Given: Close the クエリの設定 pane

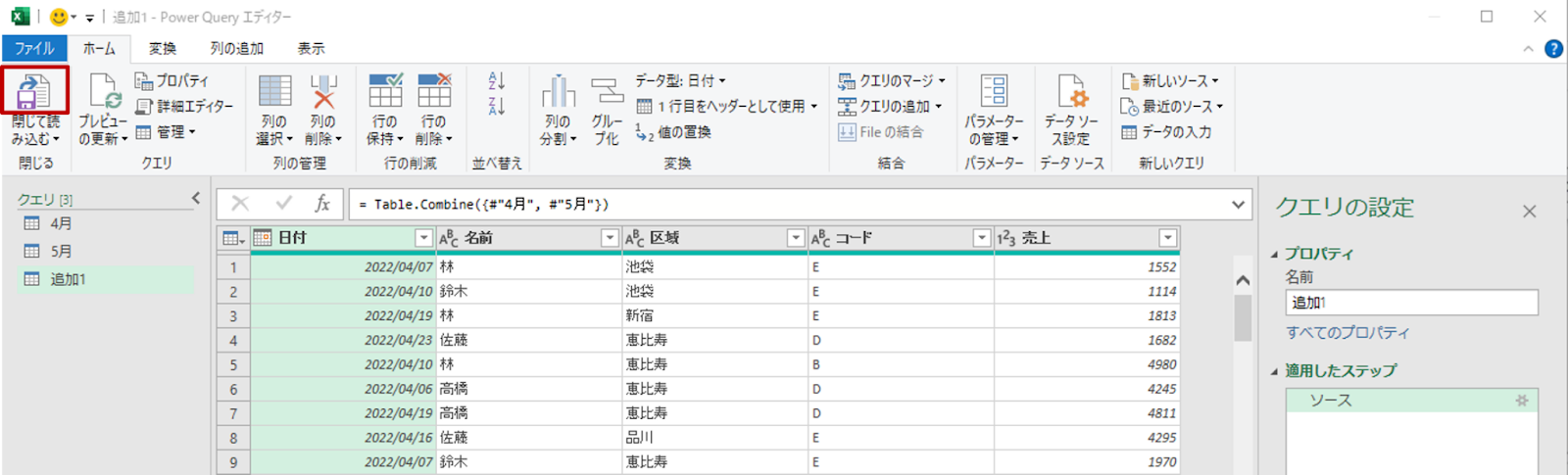Looking at the screenshot, I should (1529, 212).
